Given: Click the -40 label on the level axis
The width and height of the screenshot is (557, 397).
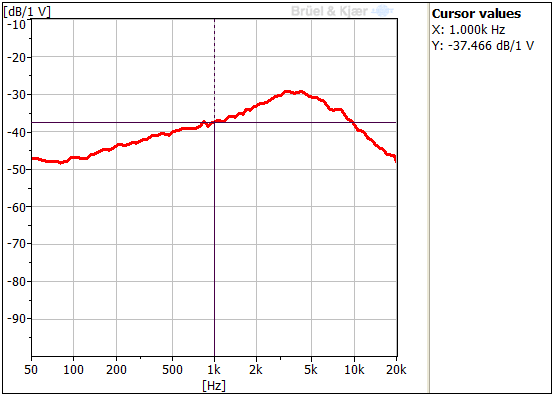Looking at the screenshot, I should [17, 132].
